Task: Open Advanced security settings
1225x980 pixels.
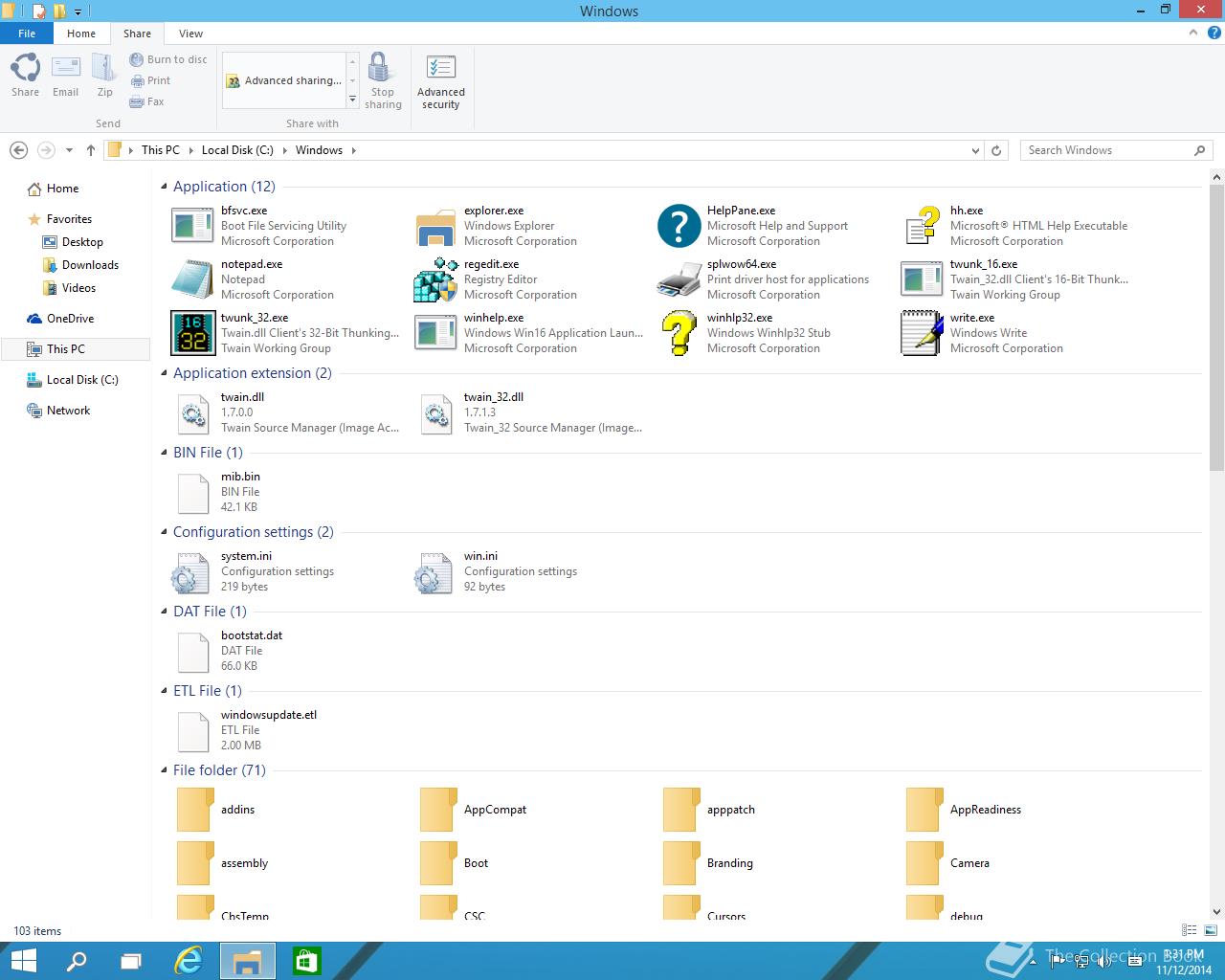Action: click(x=441, y=80)
